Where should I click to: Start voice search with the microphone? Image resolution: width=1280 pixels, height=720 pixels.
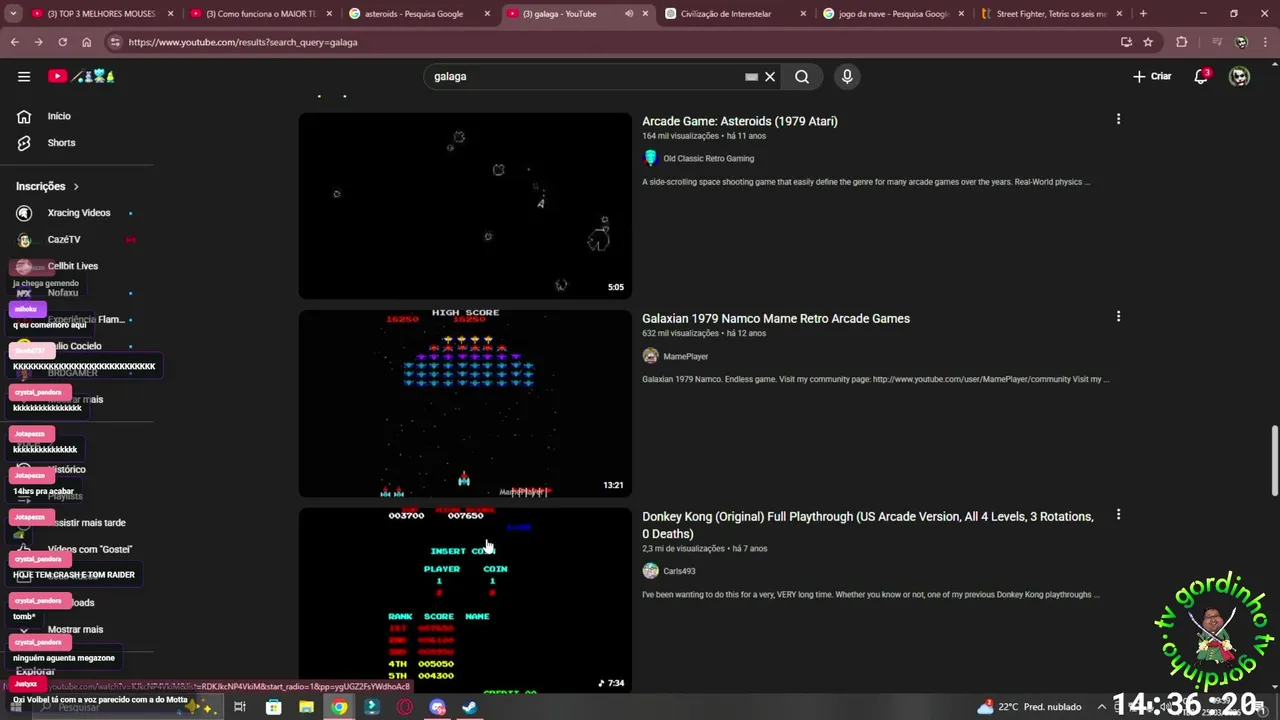[847, 76]
